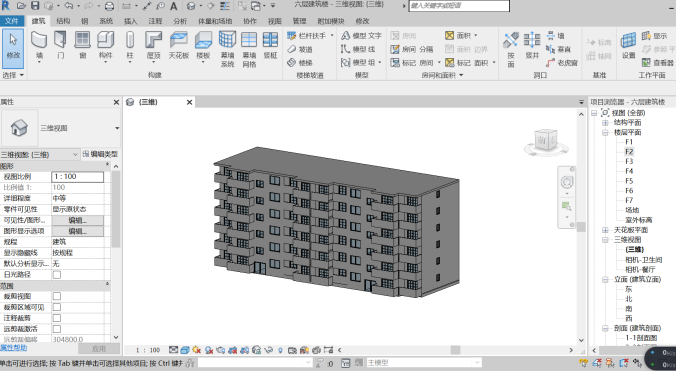Click the Print icon in quick access toolbar
The image size is (676, 371).
[110, 6]
